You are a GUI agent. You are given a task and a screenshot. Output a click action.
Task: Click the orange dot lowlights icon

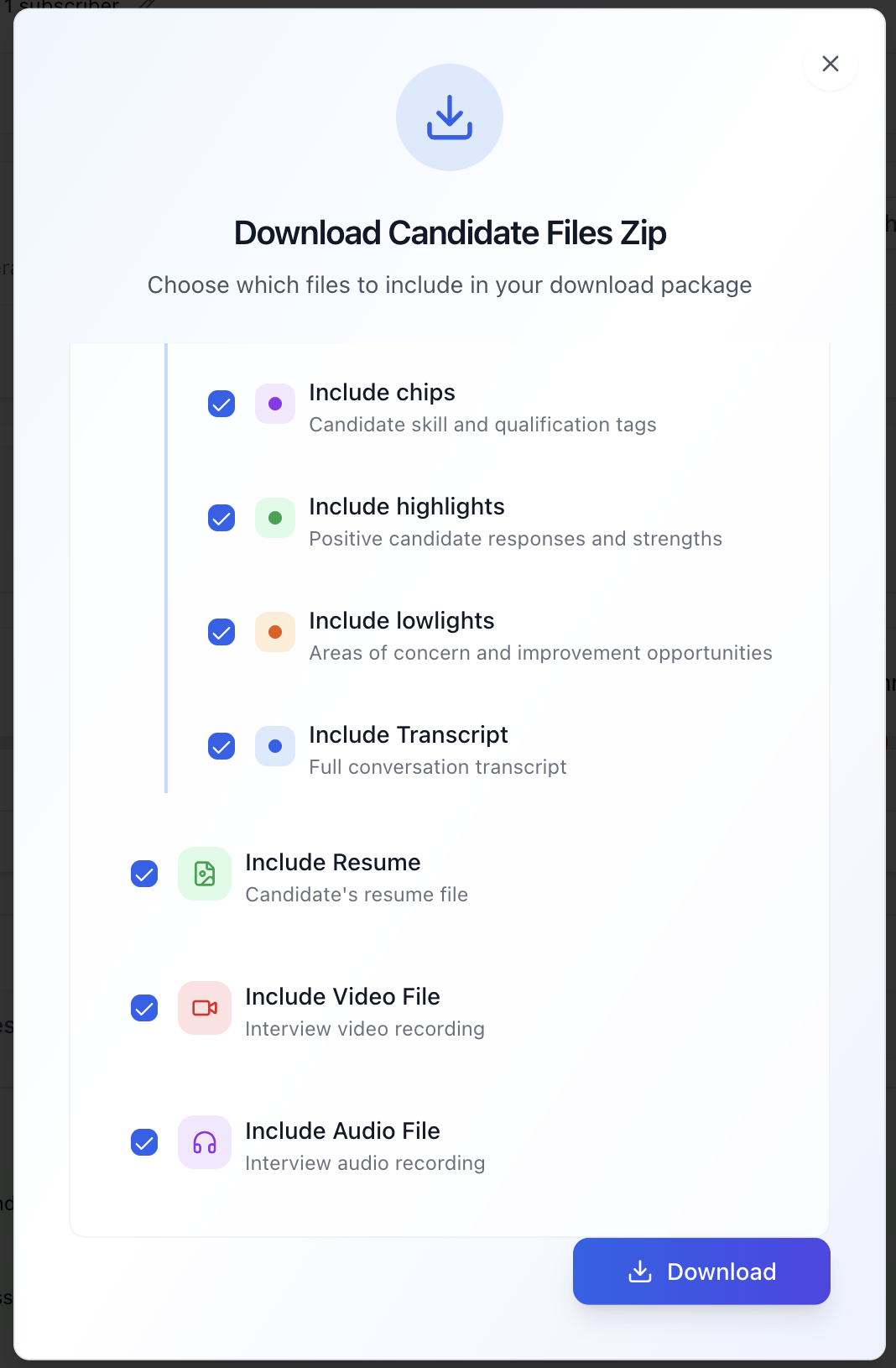(x=275, y=632)
